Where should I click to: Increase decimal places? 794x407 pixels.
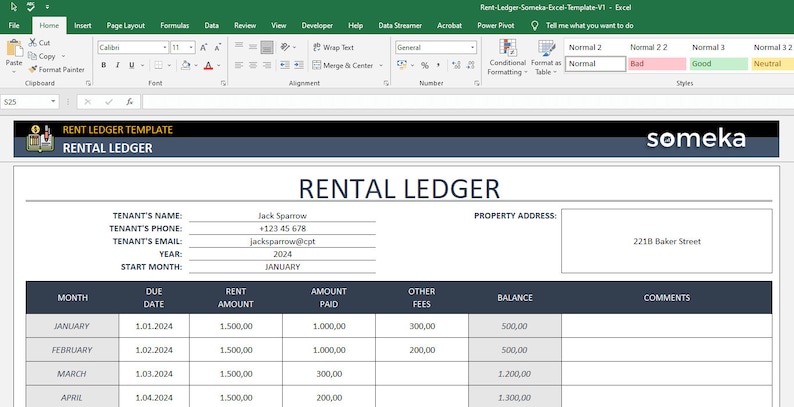456,65
